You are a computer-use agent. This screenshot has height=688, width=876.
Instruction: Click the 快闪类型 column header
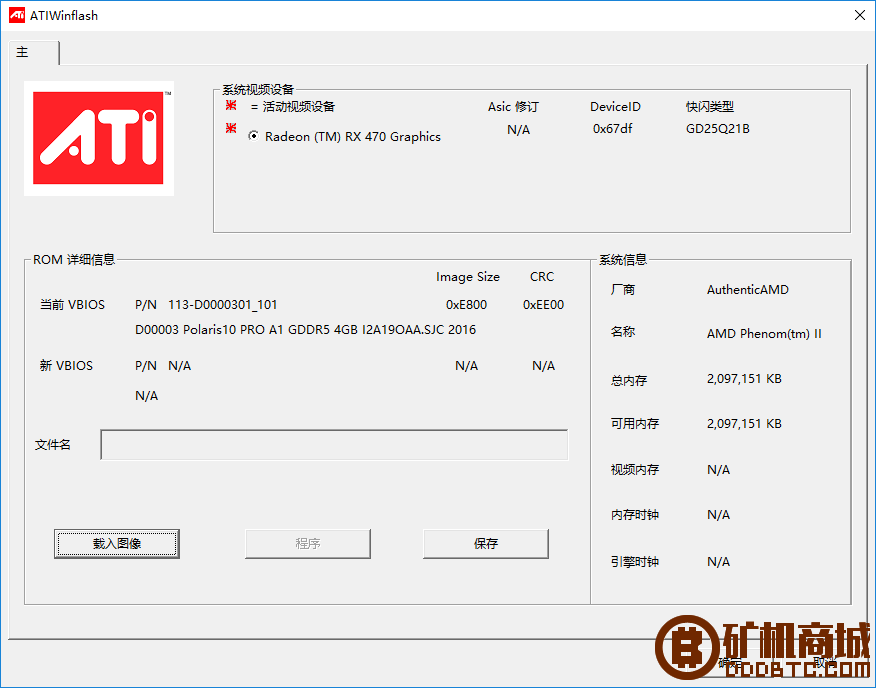pos(710,106)
